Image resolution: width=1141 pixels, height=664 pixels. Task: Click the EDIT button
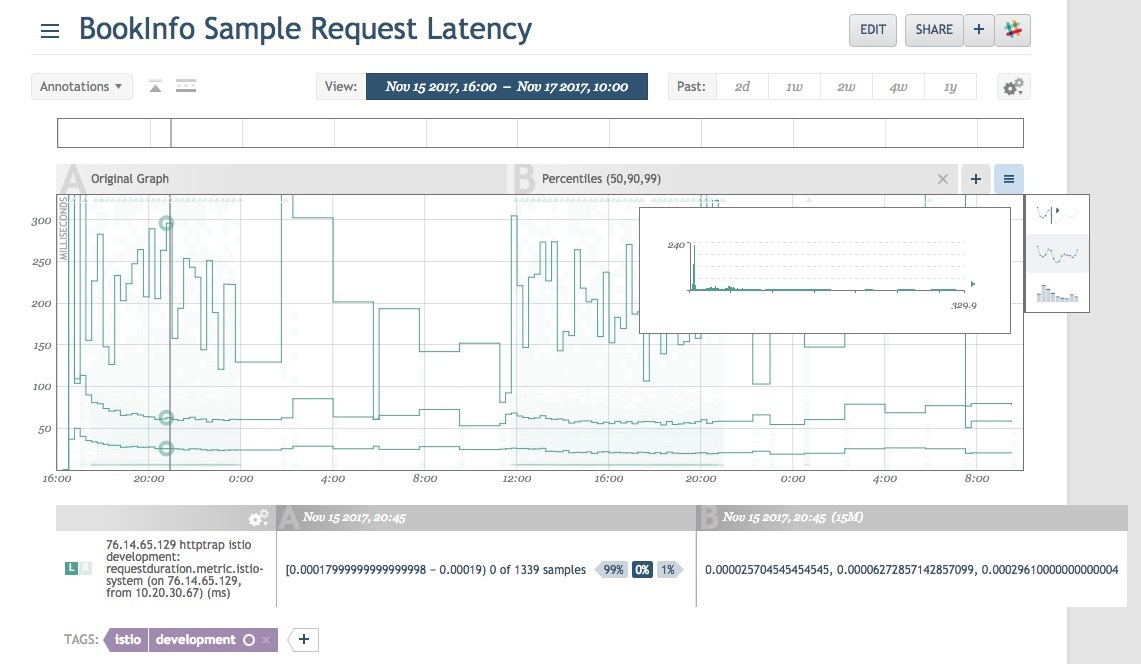(872, 30)
